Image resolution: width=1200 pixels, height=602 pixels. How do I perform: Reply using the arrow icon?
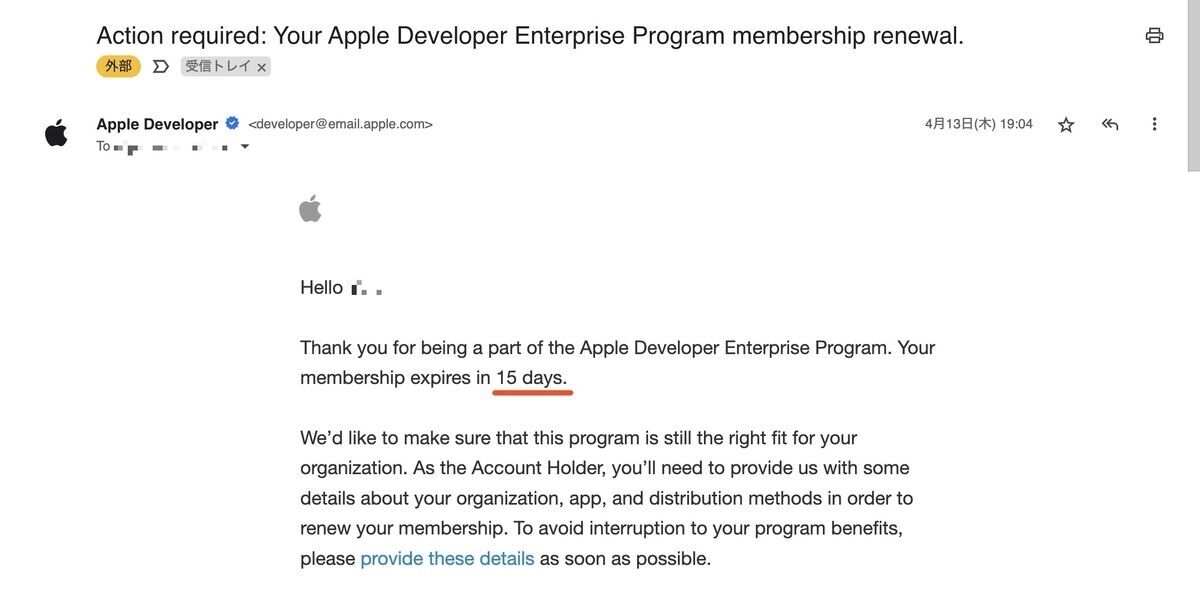[1110, 124]
